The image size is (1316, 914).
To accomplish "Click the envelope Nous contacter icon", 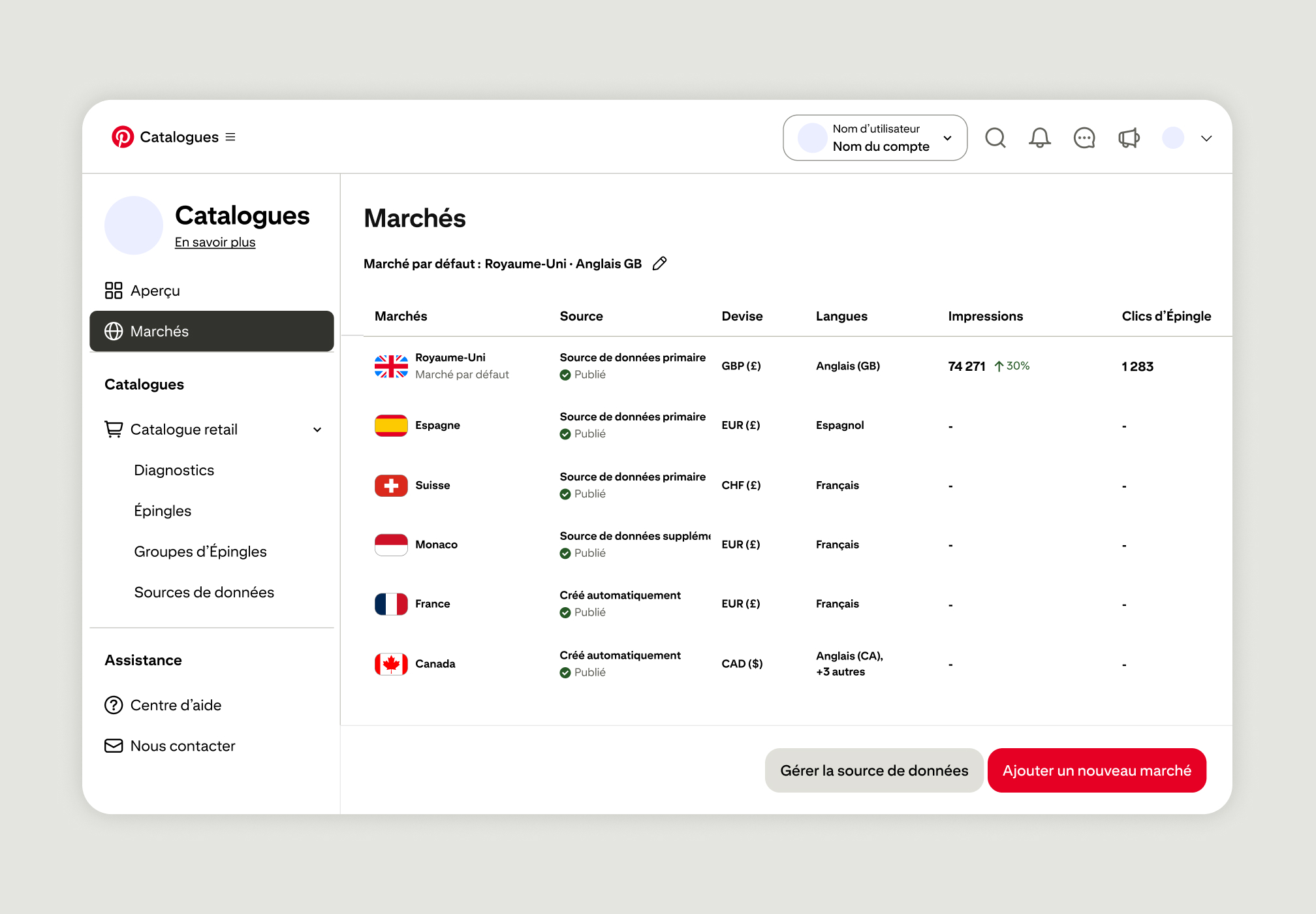I will 114,746.
